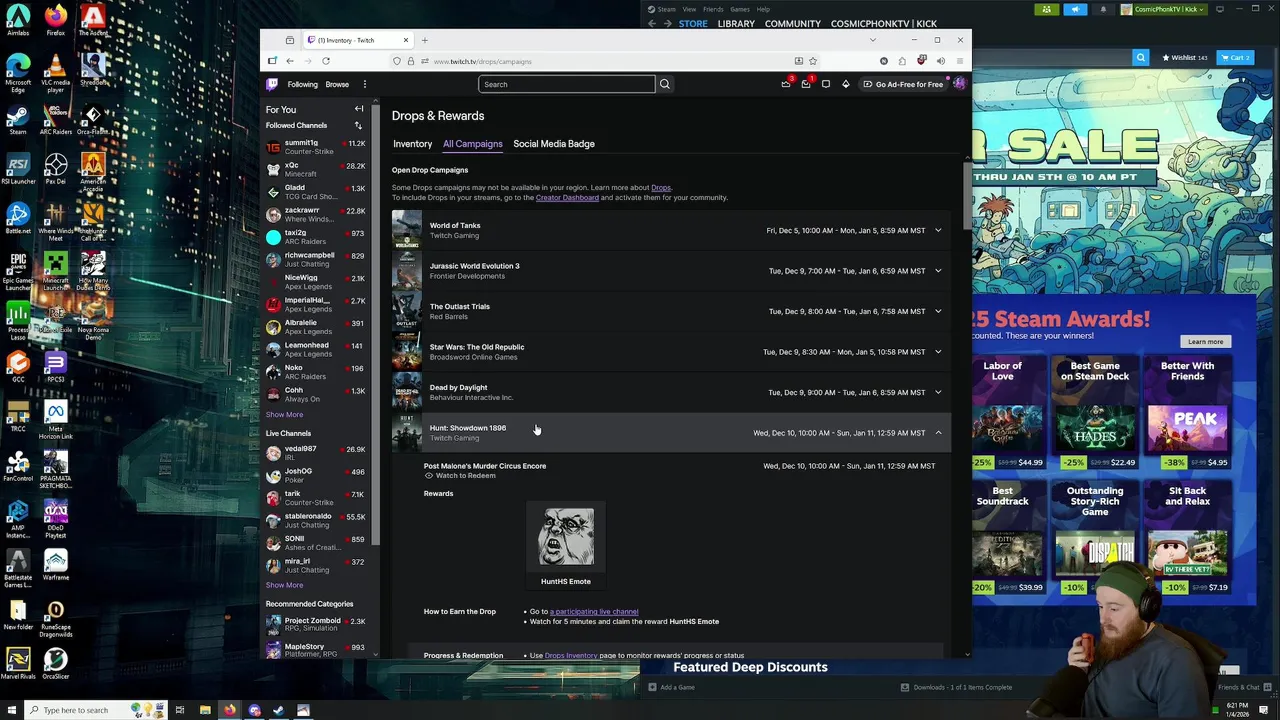Click Steam blue announcements megaphone button
Image resolution: width=1280 pixels, height=720 pixels.
[x=1076, y=9]
